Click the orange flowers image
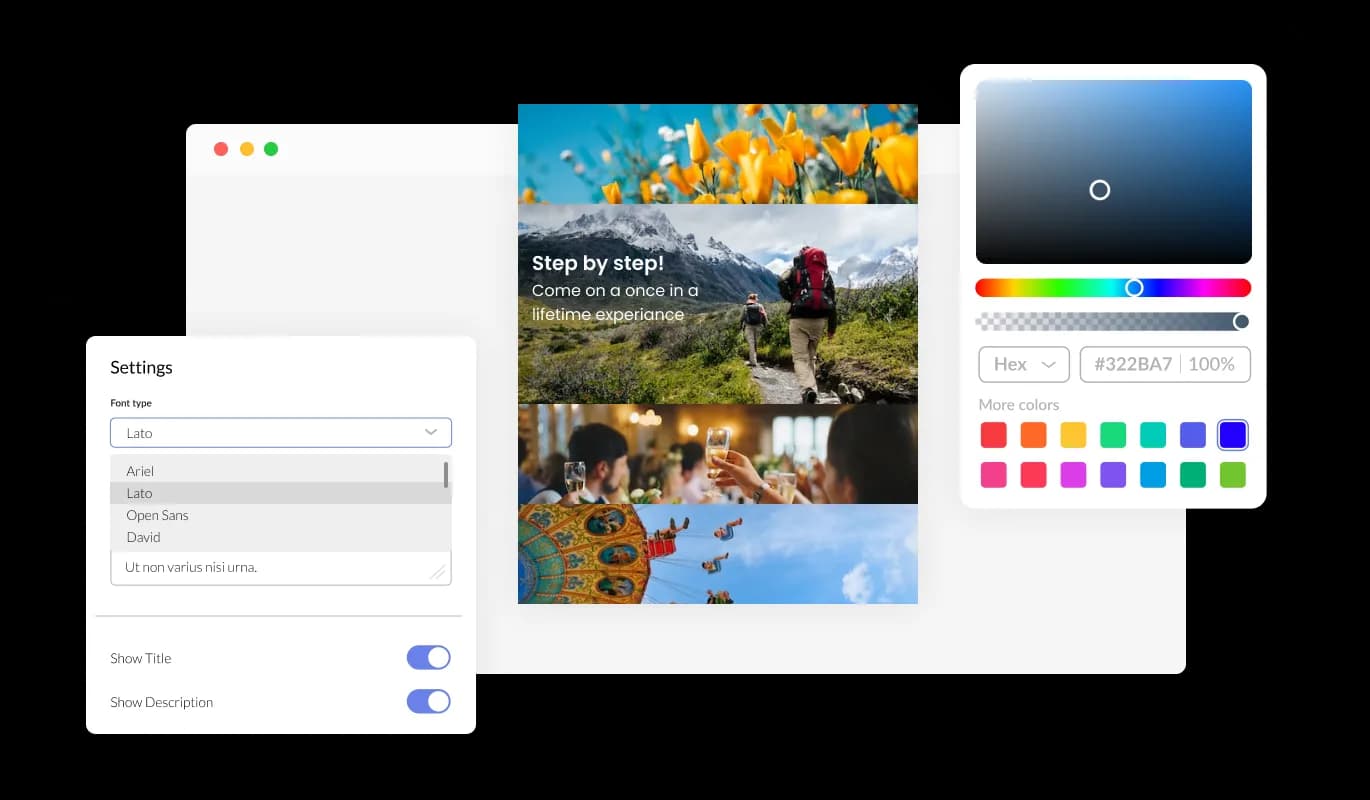This screenshot has width=1370, height=800. (x=717, y=154)
